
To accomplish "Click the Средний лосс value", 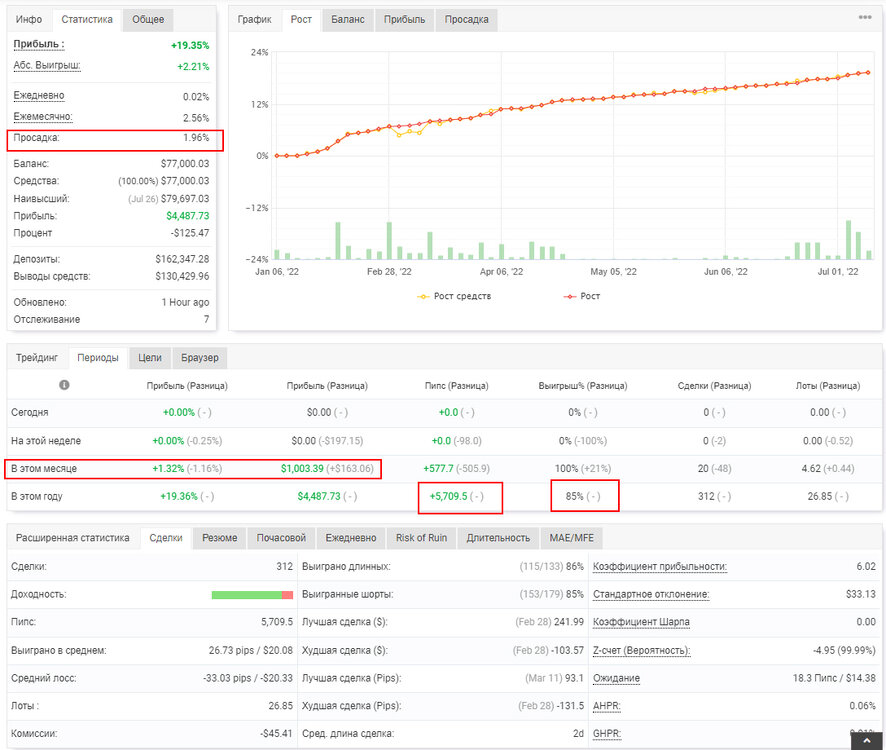I will 248,678.
